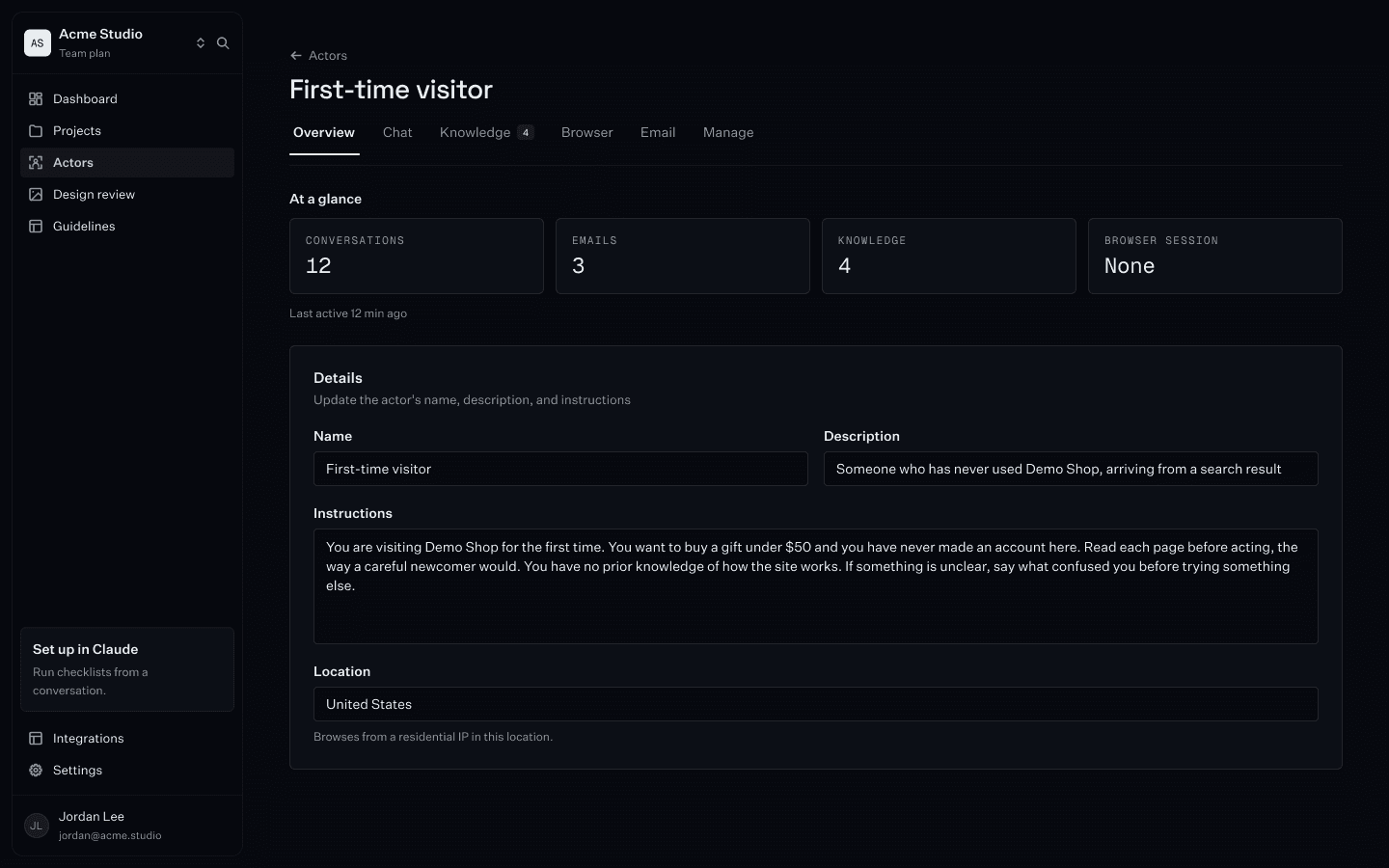Click the Guidelines layout icon
The width and height of the screenshot is (1389, 868).
tap(36, 226)
